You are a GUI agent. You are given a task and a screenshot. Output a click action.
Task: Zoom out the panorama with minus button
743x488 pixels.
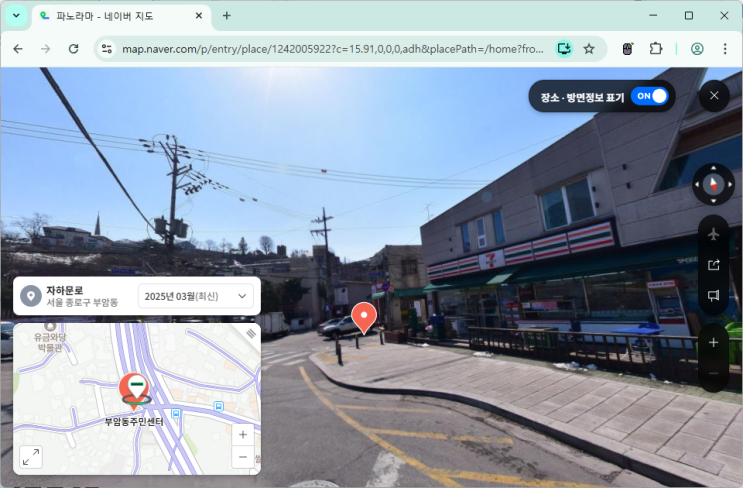[x=713, y=374]
